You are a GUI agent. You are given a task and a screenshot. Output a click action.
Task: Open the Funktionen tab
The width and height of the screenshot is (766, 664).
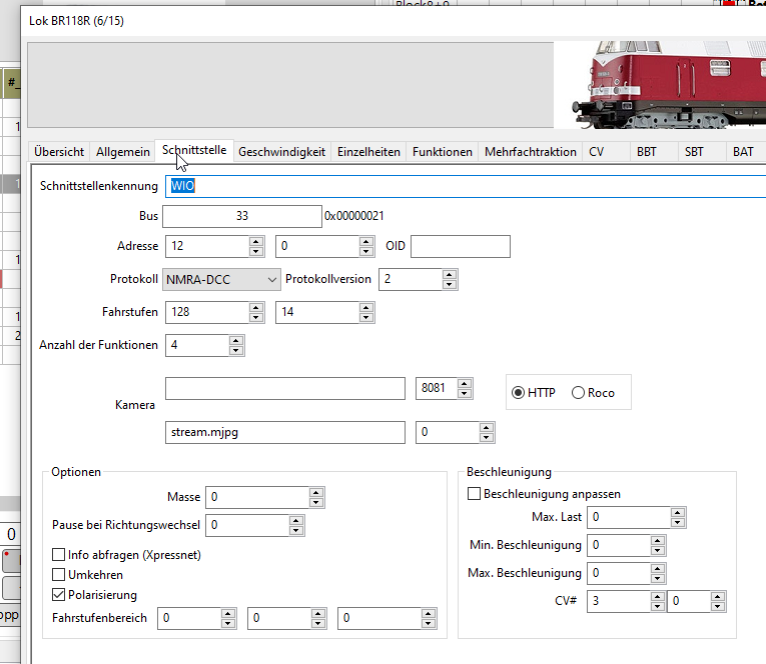click(442, 152)
